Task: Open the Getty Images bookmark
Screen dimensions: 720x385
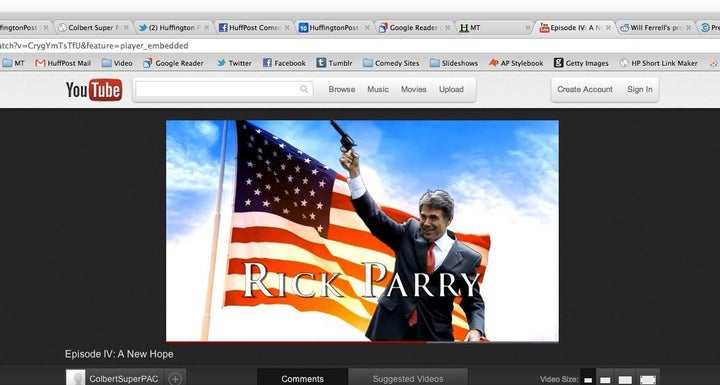Action: [581, 63]
